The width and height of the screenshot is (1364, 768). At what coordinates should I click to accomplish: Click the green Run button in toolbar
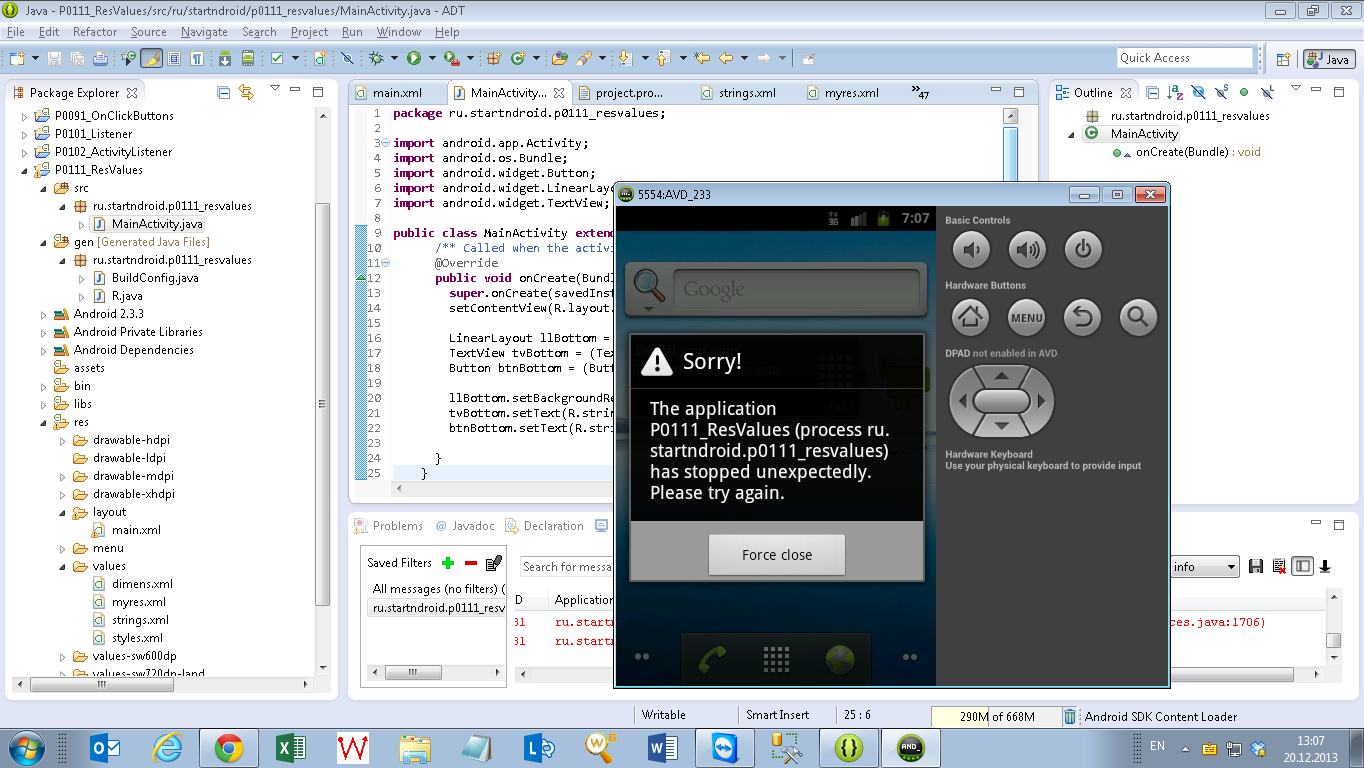(414, 58)
